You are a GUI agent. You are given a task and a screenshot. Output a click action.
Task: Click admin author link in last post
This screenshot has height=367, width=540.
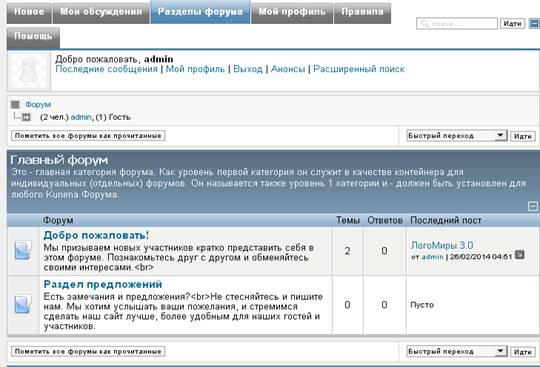(433, 256)
